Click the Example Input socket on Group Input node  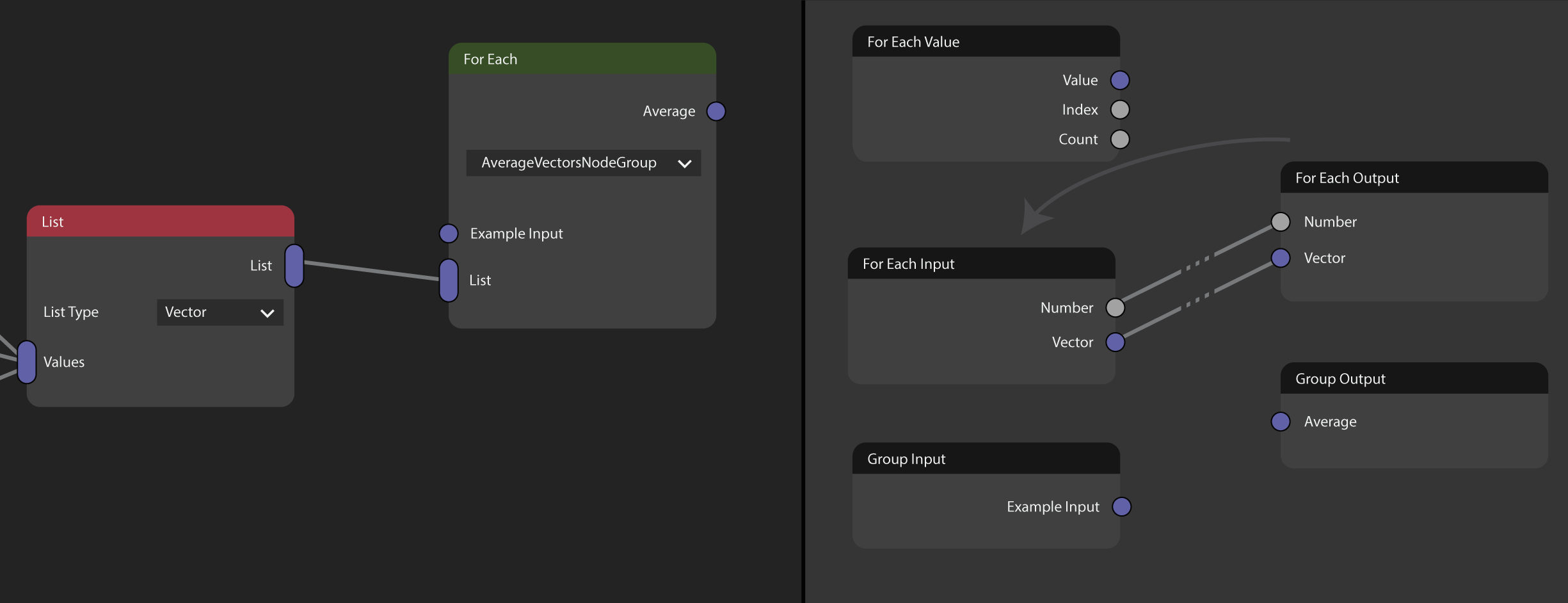1122,507
